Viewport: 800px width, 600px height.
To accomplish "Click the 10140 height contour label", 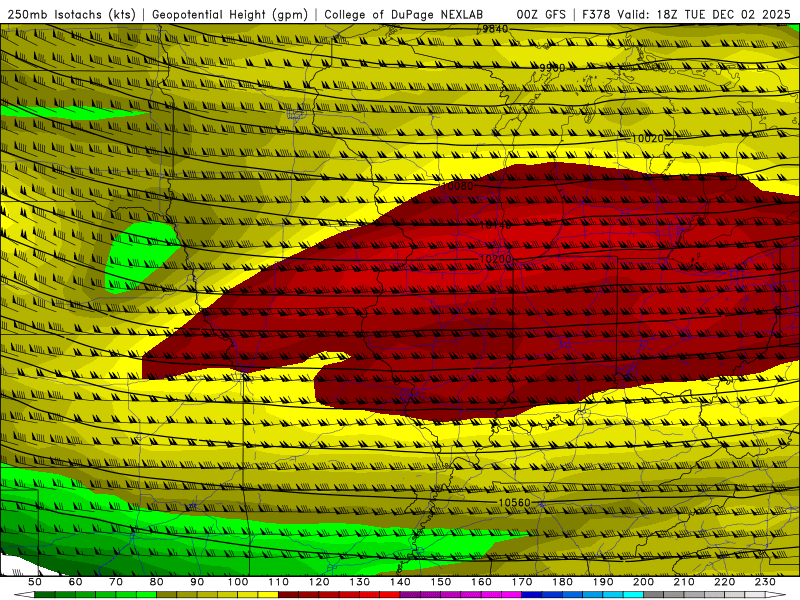I will click(495, 225).
